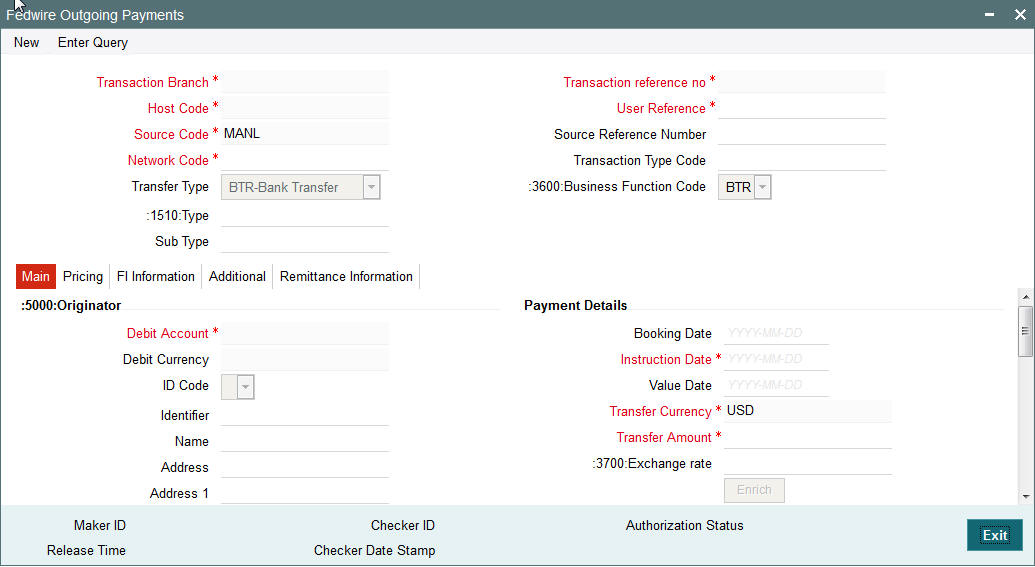1035x567 pixels.
Task: Click the :1510:Type input field
Action: pos(304,215)
